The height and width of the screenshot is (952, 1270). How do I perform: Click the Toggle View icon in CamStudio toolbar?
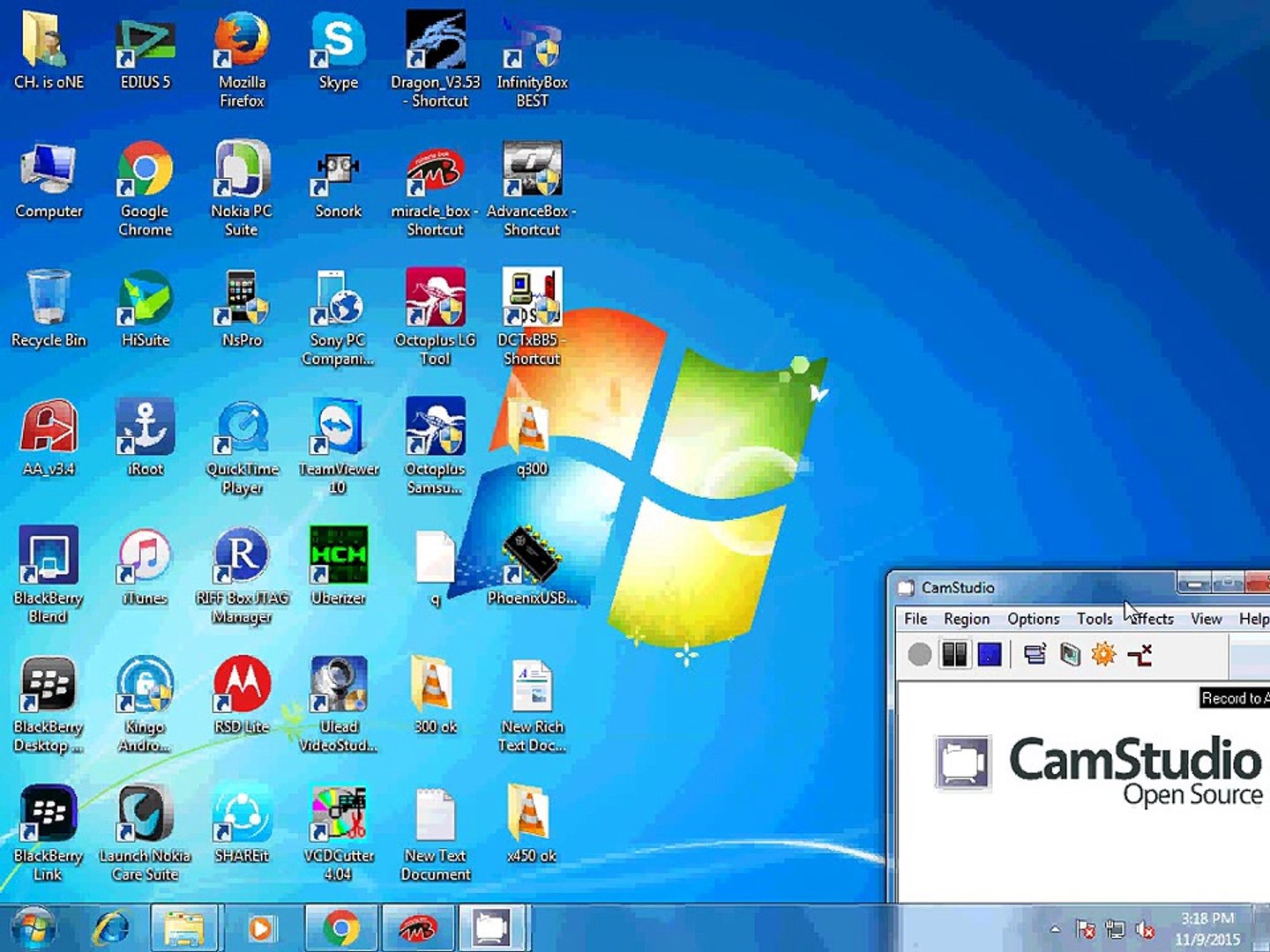[1035, 654]
